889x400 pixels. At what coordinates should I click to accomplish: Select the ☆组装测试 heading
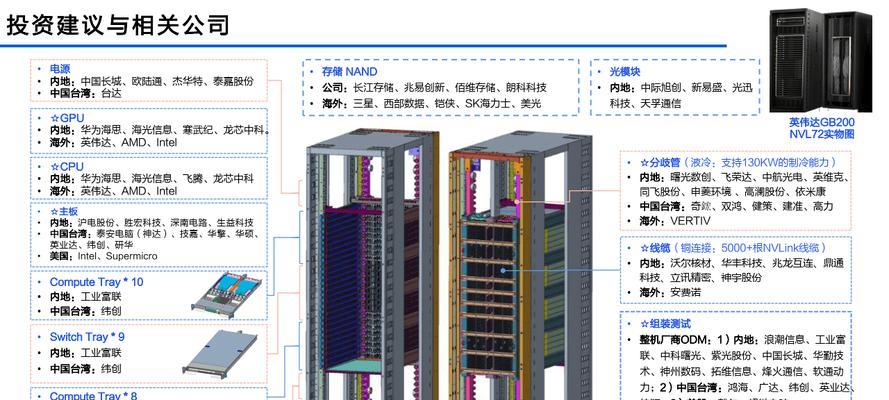[x=666, y=324]
